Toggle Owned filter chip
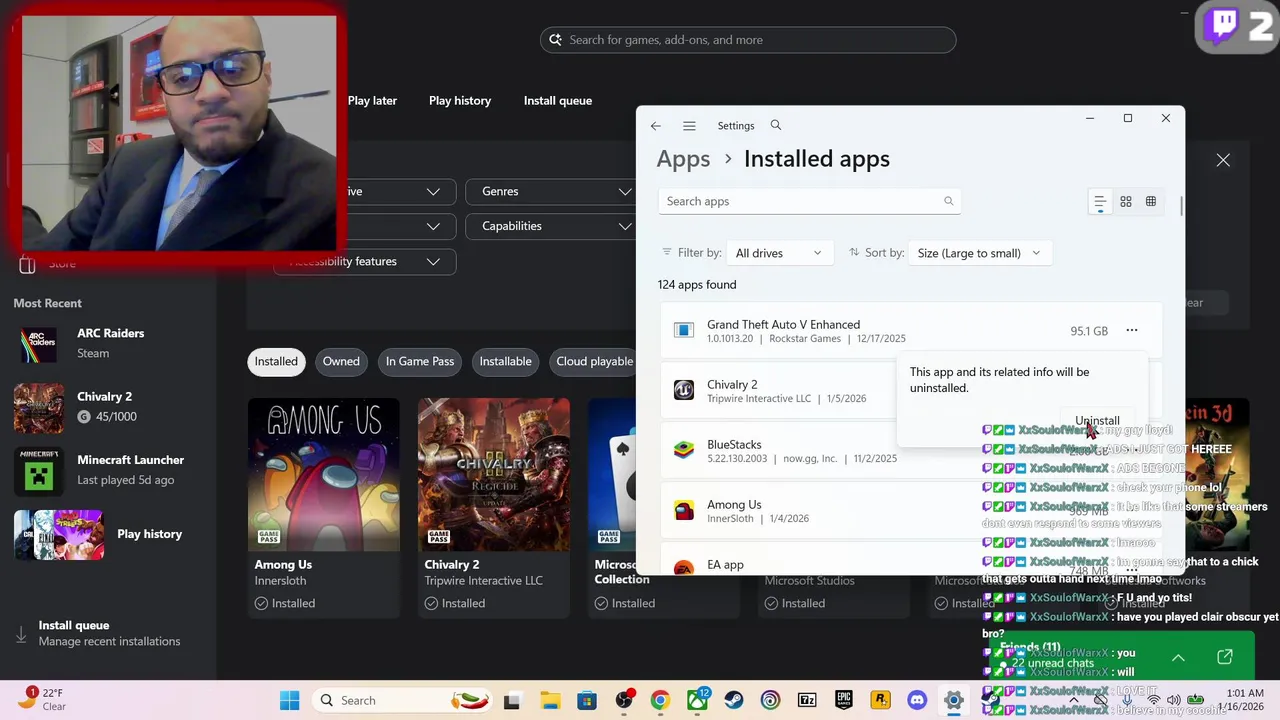 pyautogui.click(x=341, y=361)
